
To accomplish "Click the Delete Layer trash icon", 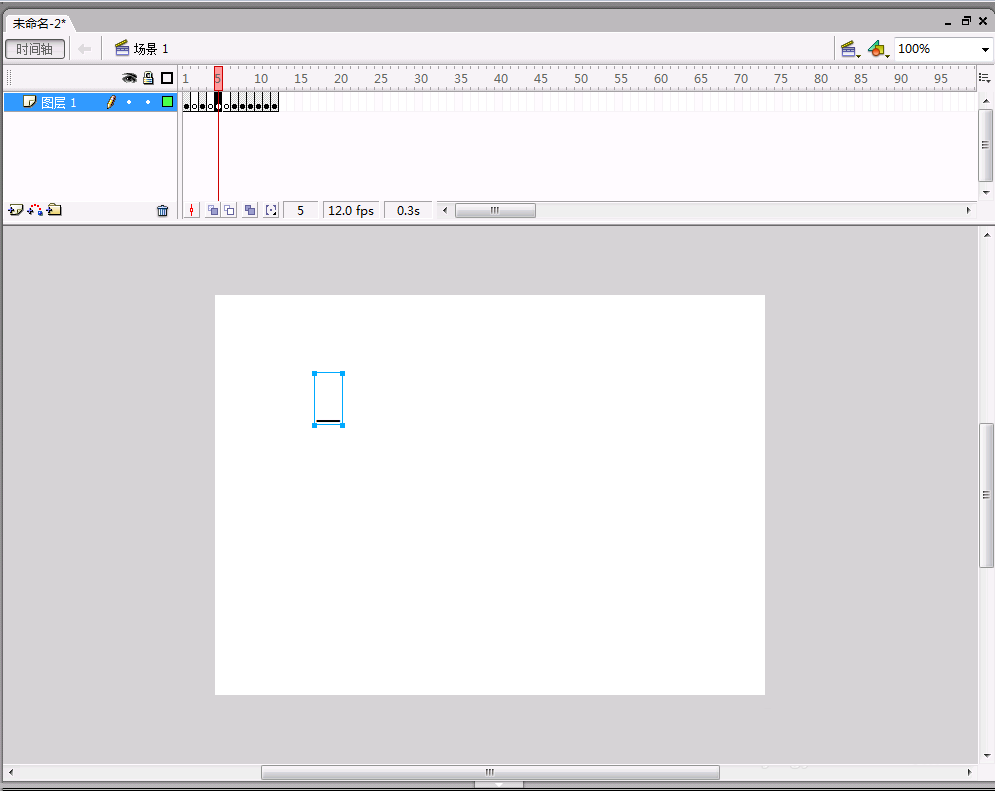I will (x=162, y=211).
